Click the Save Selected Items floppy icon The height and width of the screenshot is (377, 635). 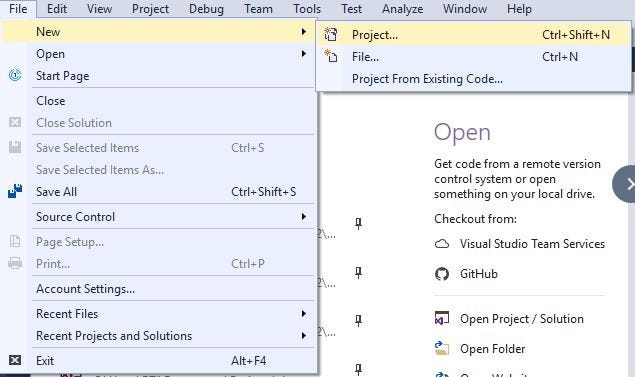[x=15, y=147]
